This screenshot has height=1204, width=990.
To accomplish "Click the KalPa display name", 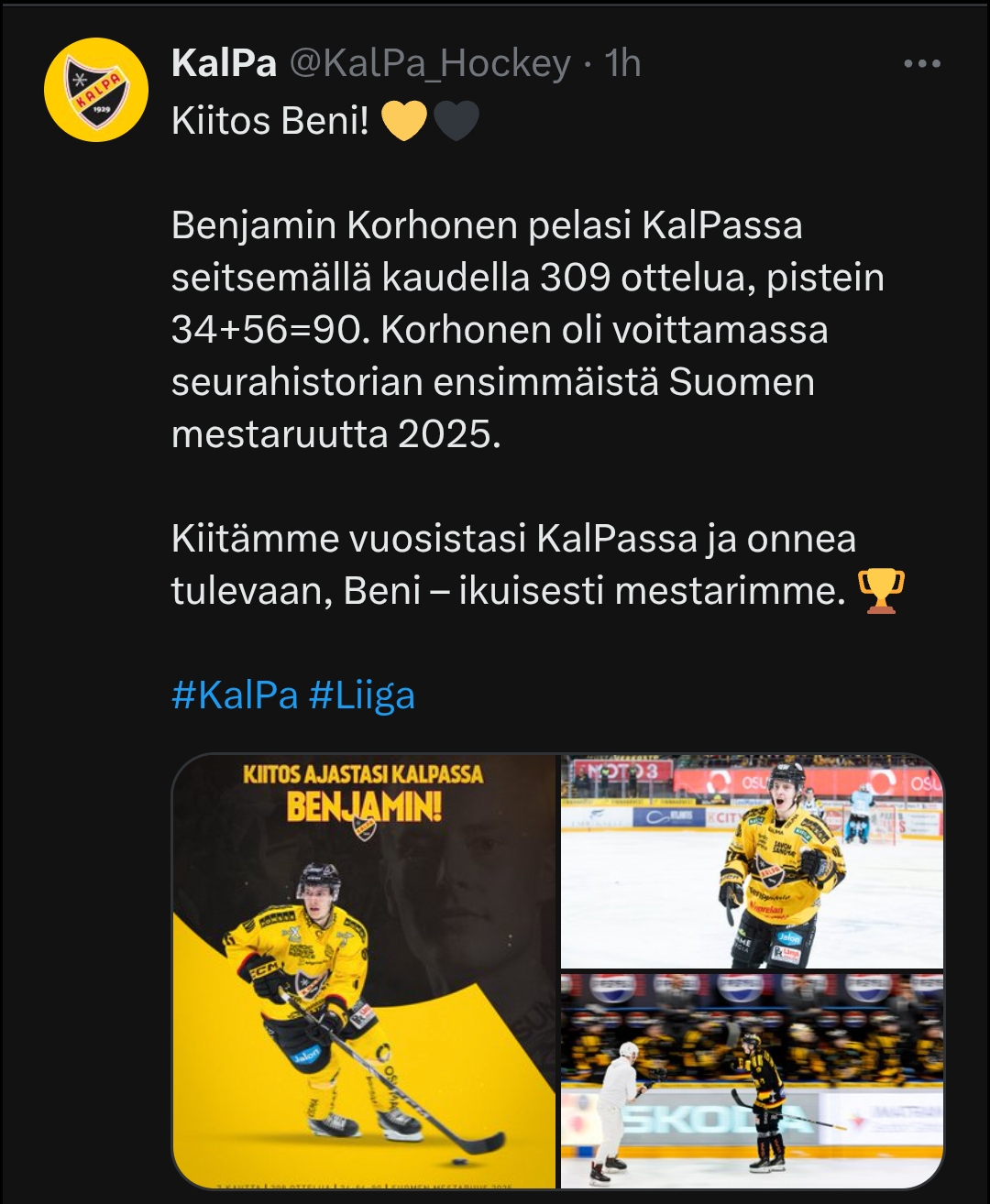I will 224,63.
